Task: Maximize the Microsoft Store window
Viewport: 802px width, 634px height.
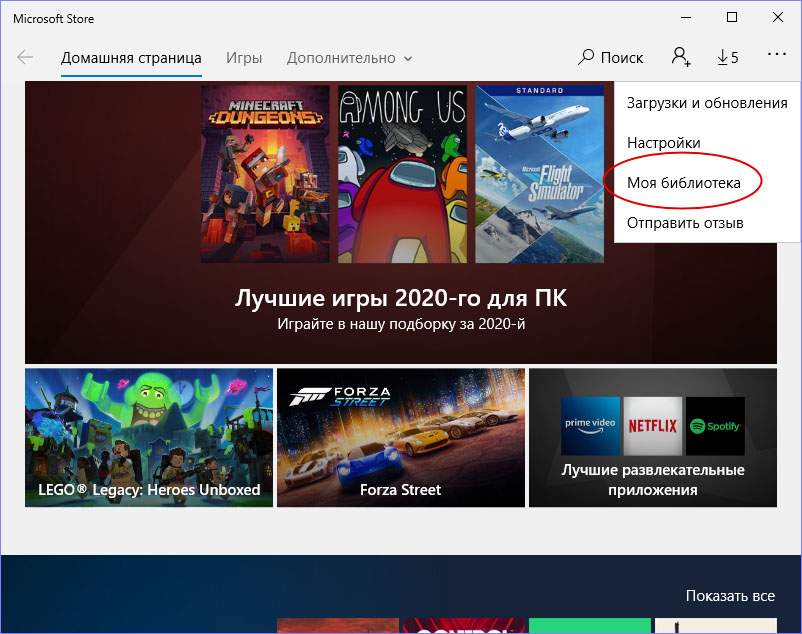Action: tap(732, 17)
